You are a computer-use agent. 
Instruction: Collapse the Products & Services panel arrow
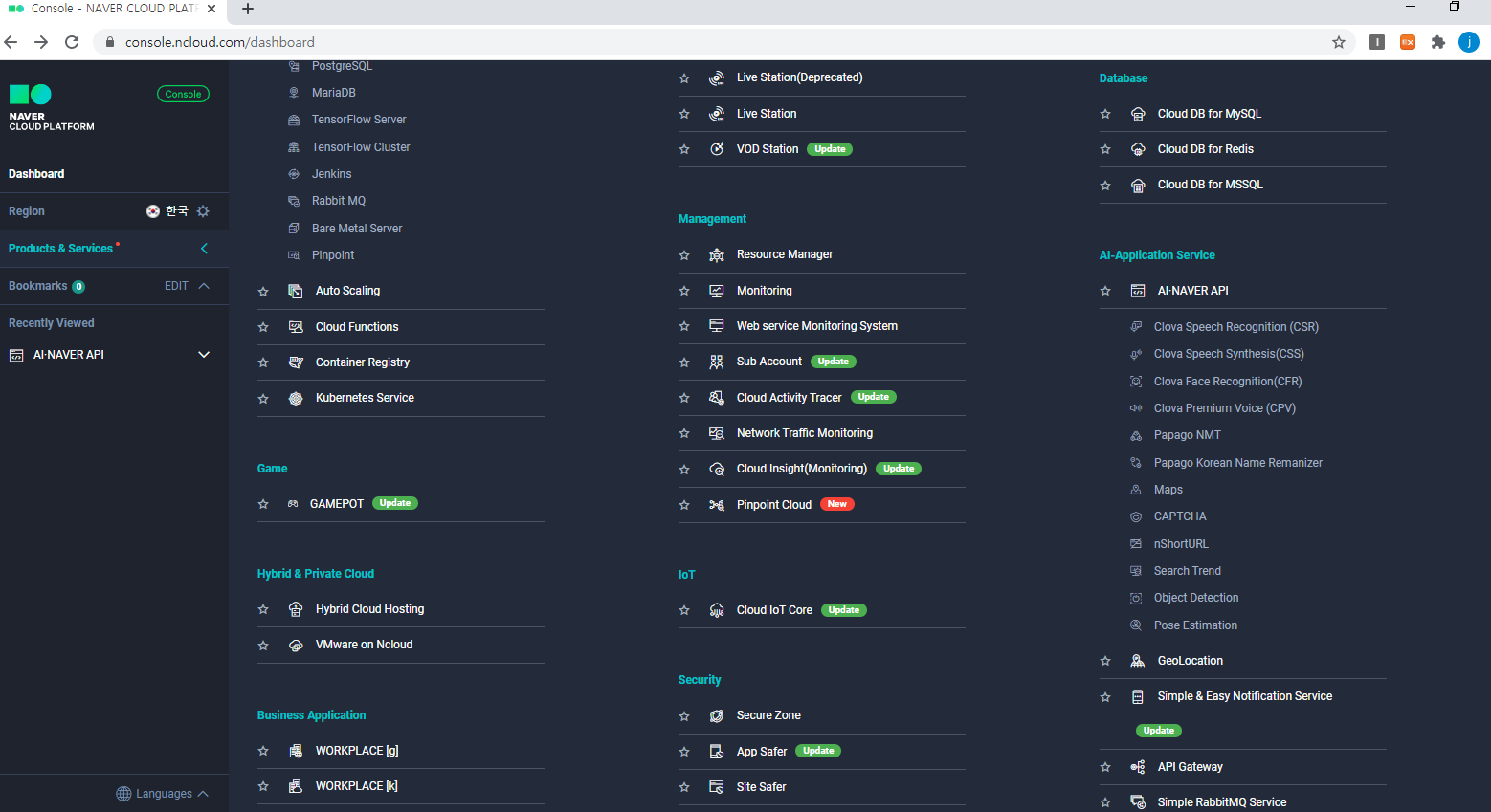click(204, 249)
